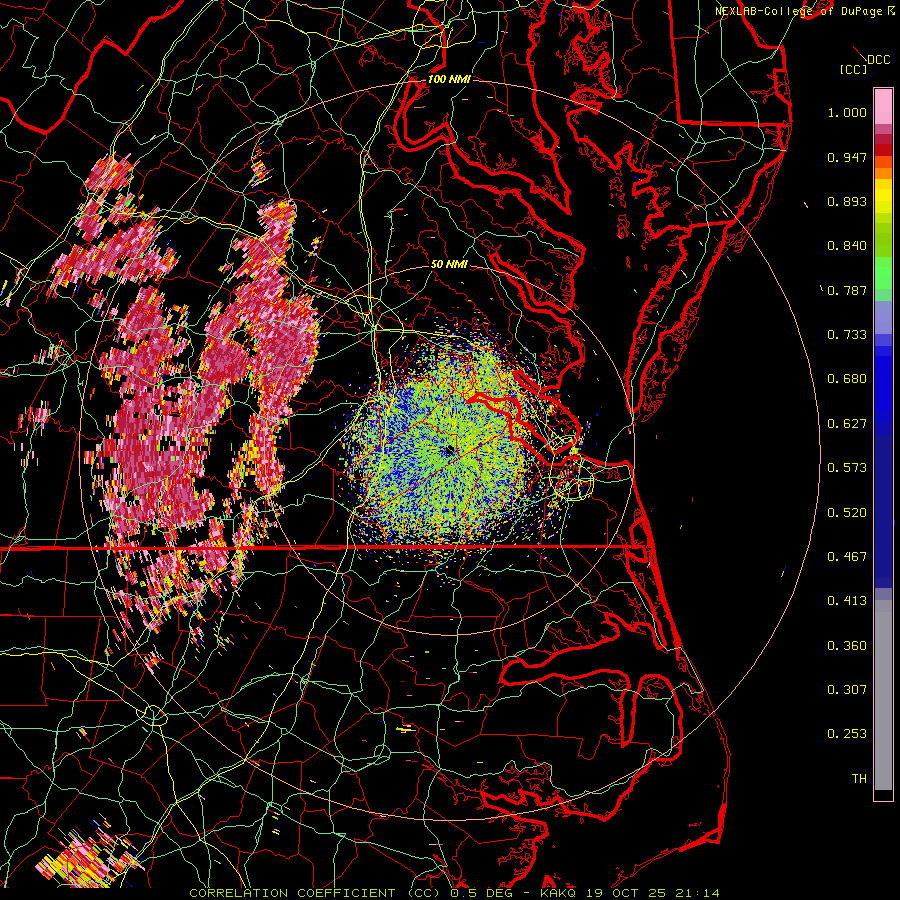The width and height of the screenshot is (900, 900).
Task: Pick the gray segment of the color bar
Action: pyautogui.click(x=883, y=695)
